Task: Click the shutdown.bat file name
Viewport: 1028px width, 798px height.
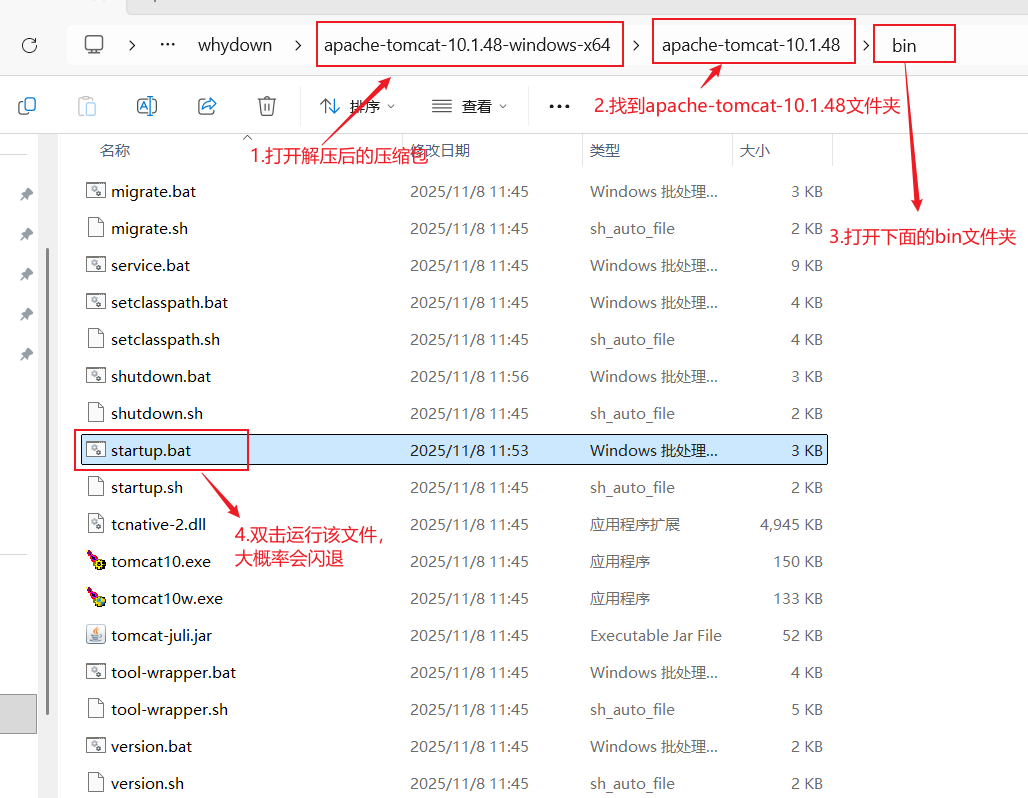Action: (161, 376)
